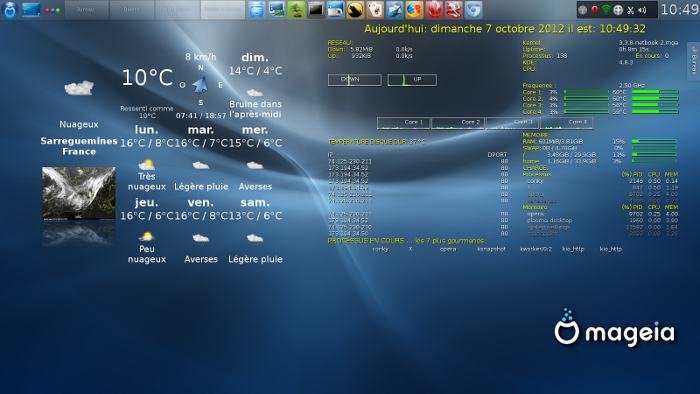Open the red wrench tools control center
This screenshot has width=700, height=394.
tap(454, 10)
